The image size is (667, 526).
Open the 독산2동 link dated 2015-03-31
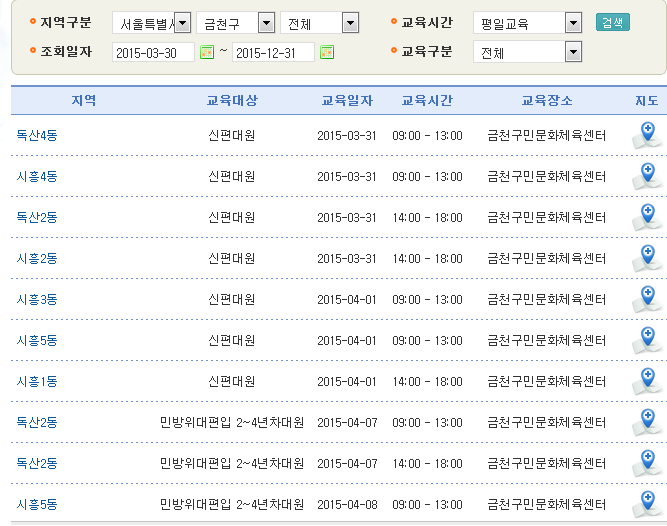click(37, 217)
